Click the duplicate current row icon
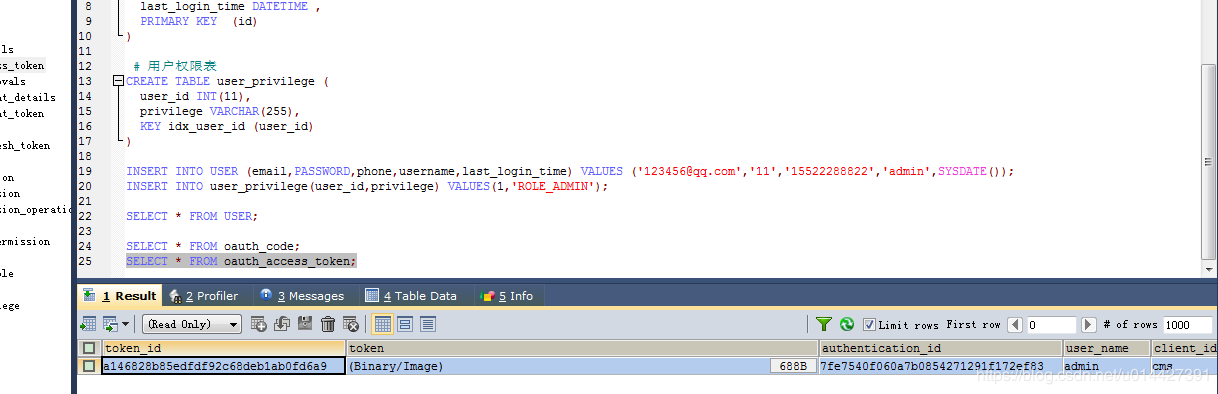1218x394 pixels. coord(282,324)
